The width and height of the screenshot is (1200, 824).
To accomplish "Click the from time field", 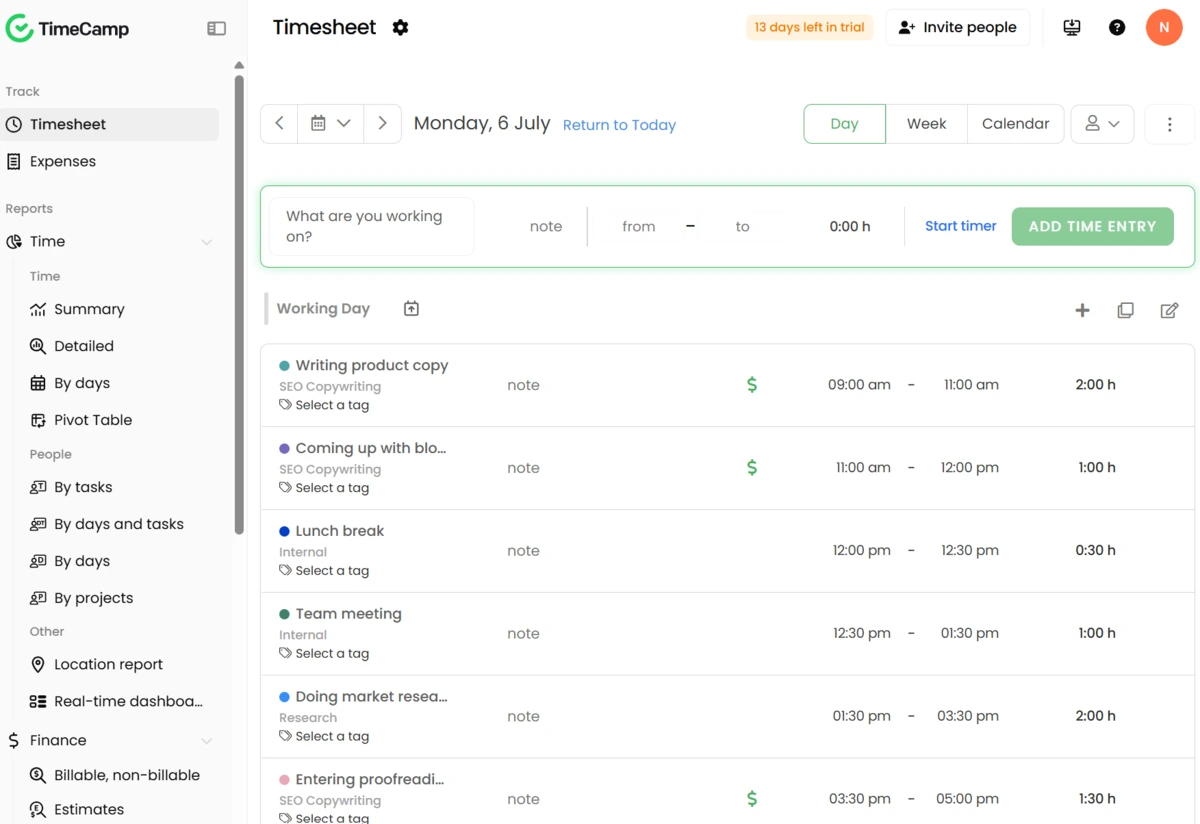I will tap(639, 227).
